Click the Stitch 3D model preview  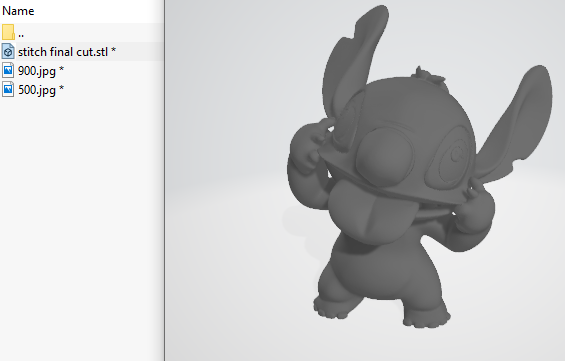point(420,166)
